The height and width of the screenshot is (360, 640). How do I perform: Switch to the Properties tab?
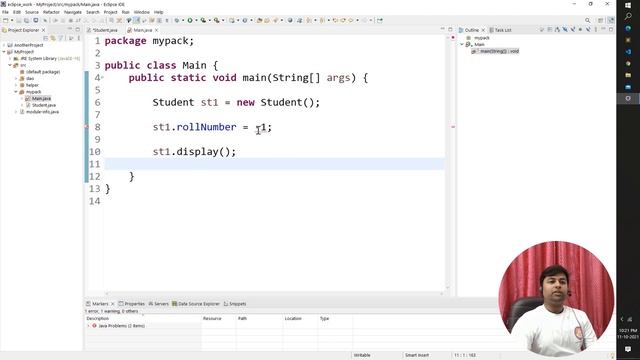click(132, 304)
